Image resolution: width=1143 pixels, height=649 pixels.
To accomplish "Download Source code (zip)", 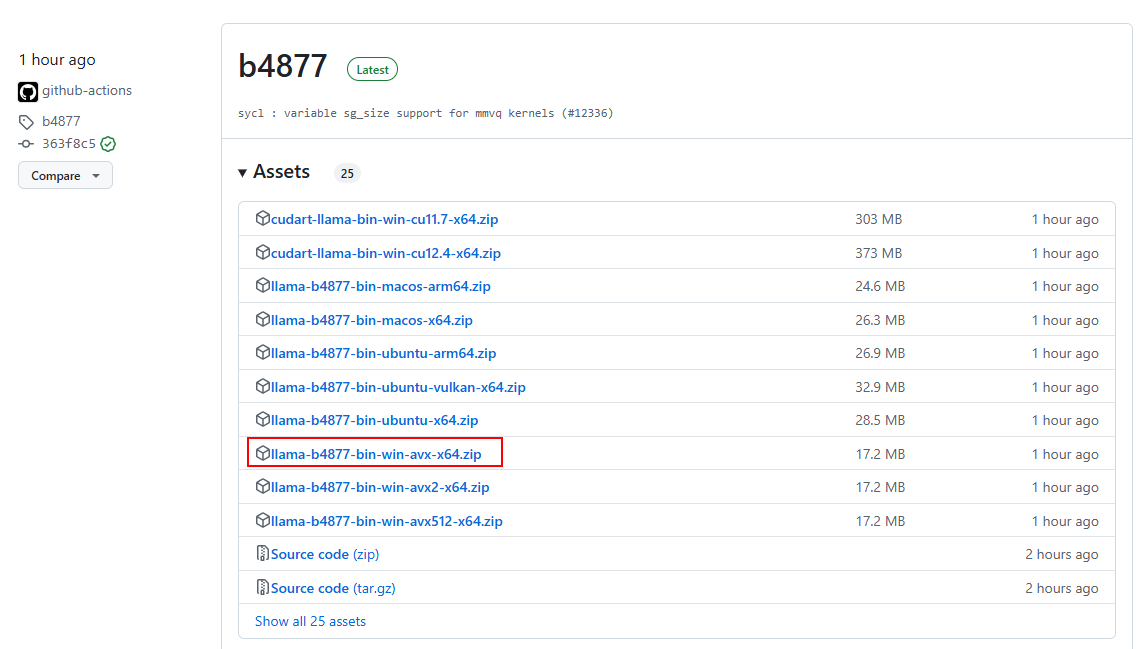I will pos(325,554).
